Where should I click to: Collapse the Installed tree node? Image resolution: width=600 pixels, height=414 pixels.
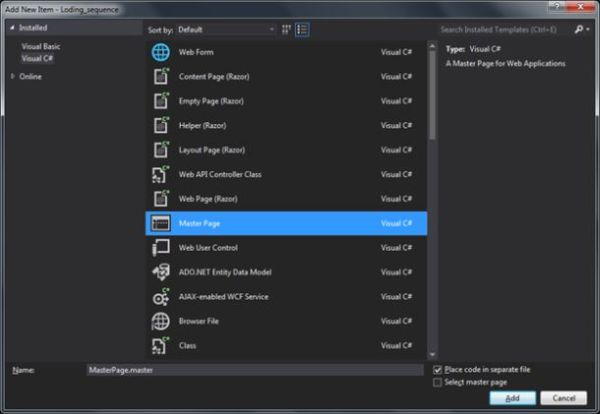point(12,28)
